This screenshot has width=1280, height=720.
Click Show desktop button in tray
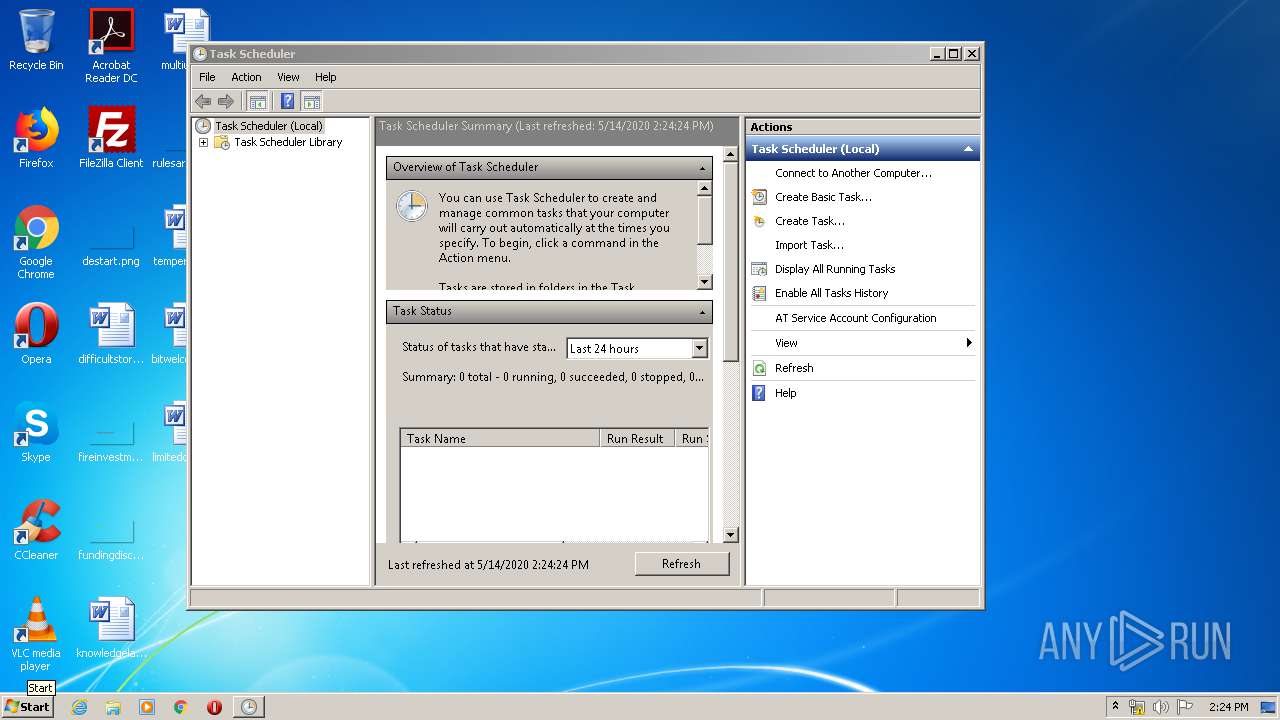(x=1270, y=707)
